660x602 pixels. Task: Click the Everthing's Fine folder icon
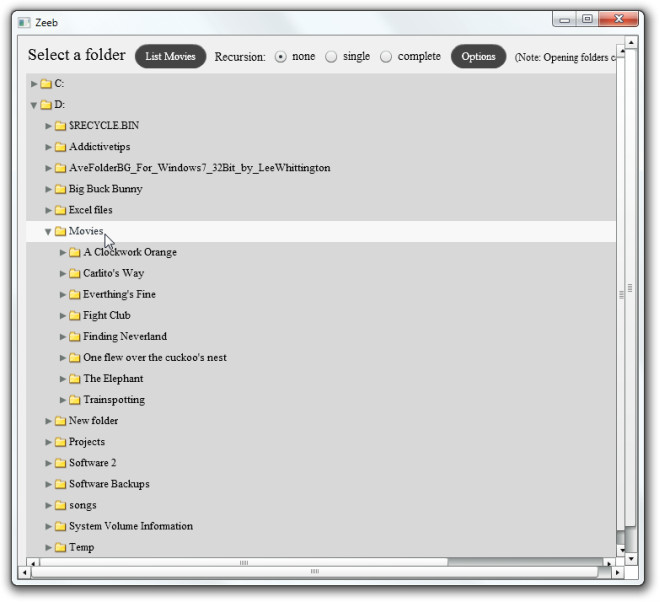coord(75,294)
